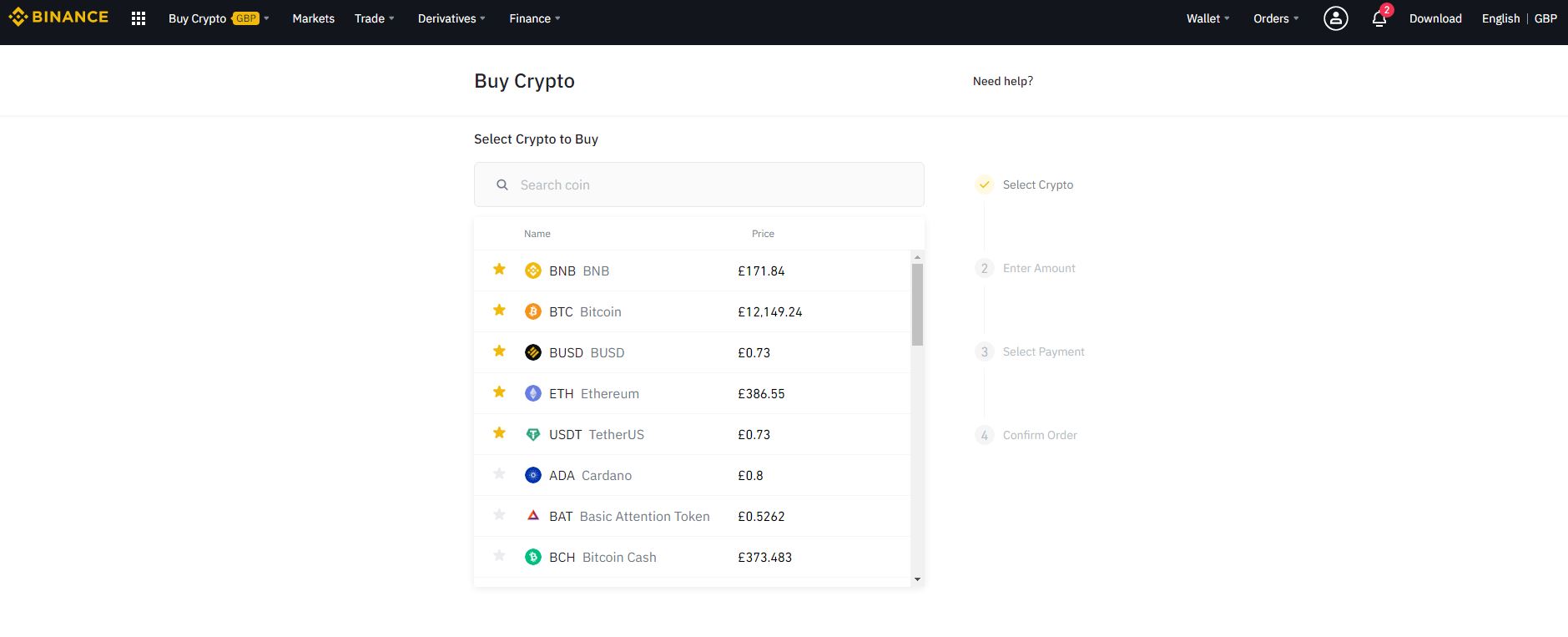Unfavorite BNB using its star
The image size is (1568, 637).
pyautogui.click(x=499, y=269)
